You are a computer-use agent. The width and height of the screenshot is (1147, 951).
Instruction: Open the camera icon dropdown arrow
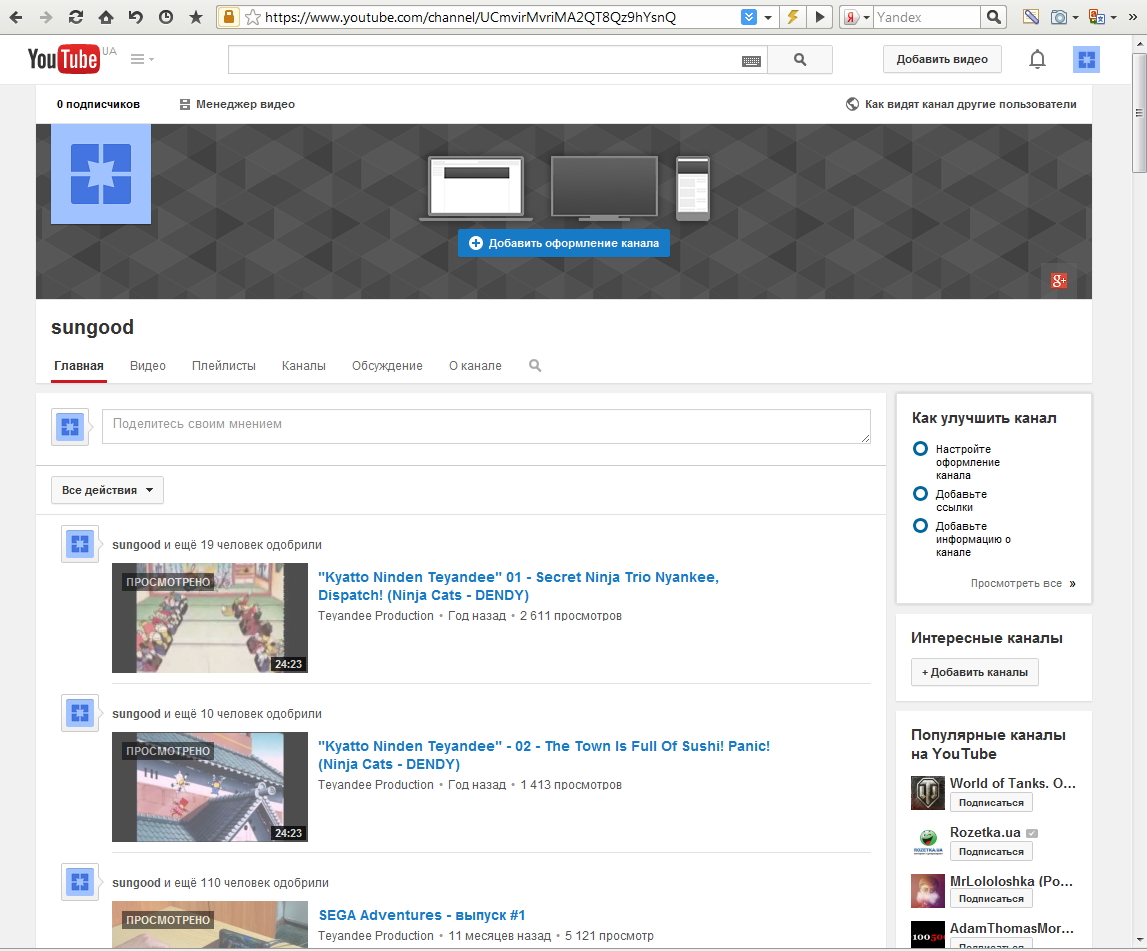(1075, 18)
